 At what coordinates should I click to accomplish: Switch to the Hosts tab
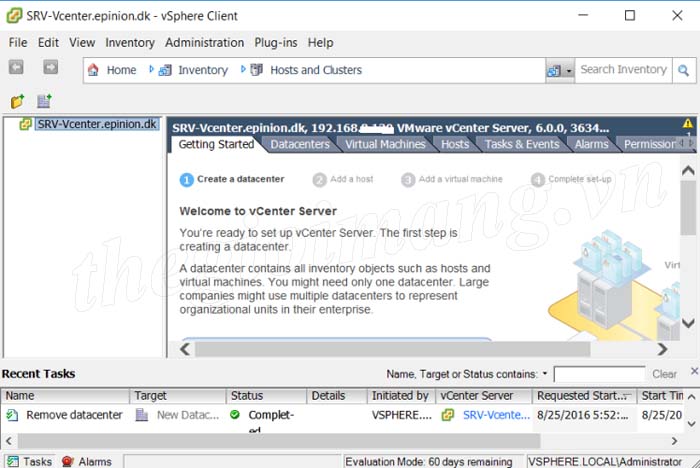tap(455, 144)
